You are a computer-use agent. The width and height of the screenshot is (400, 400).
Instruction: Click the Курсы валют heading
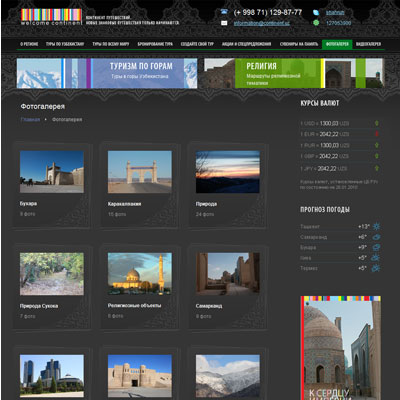tap(320, 103)
